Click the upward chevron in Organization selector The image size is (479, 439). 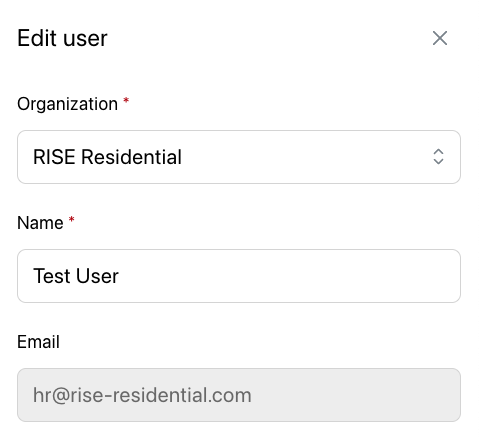pos(438,151)
